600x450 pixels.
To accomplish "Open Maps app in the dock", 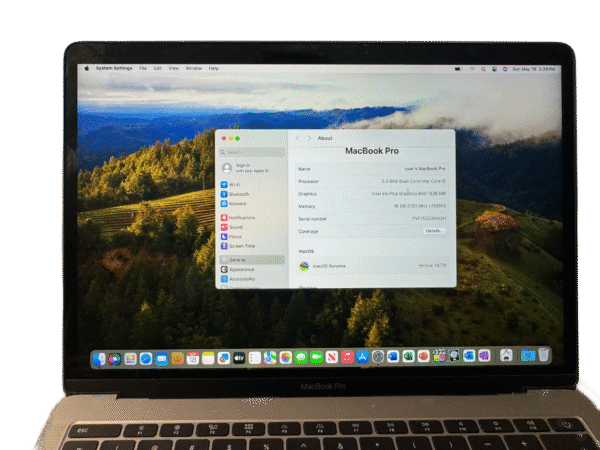I will point(270,358).
